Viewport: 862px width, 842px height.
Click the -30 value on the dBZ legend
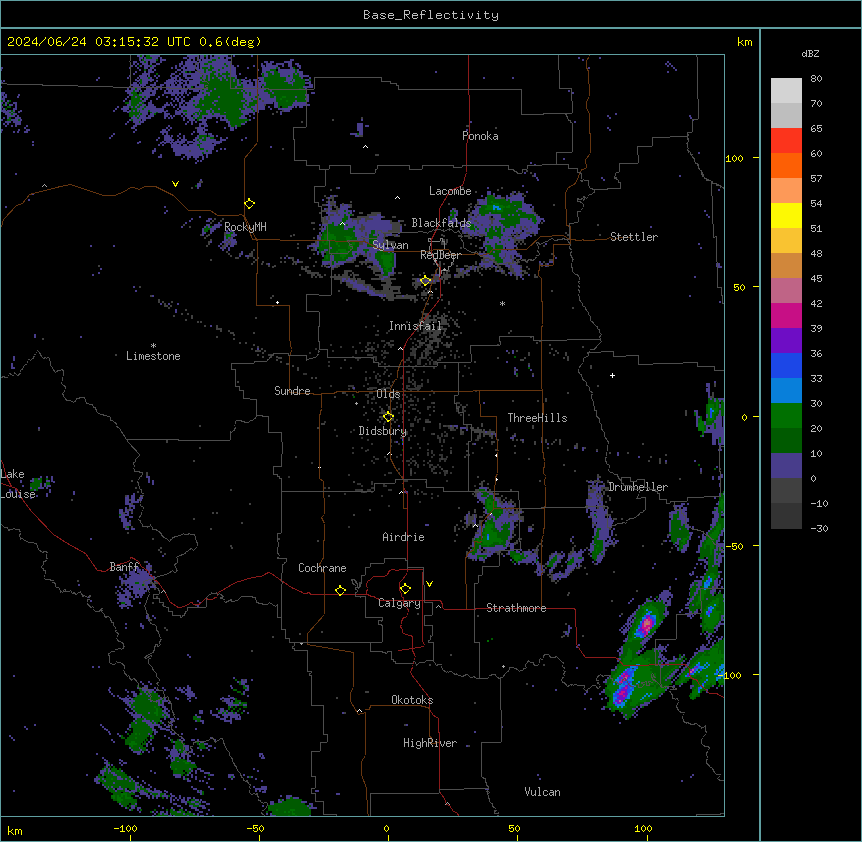[819, 528]
